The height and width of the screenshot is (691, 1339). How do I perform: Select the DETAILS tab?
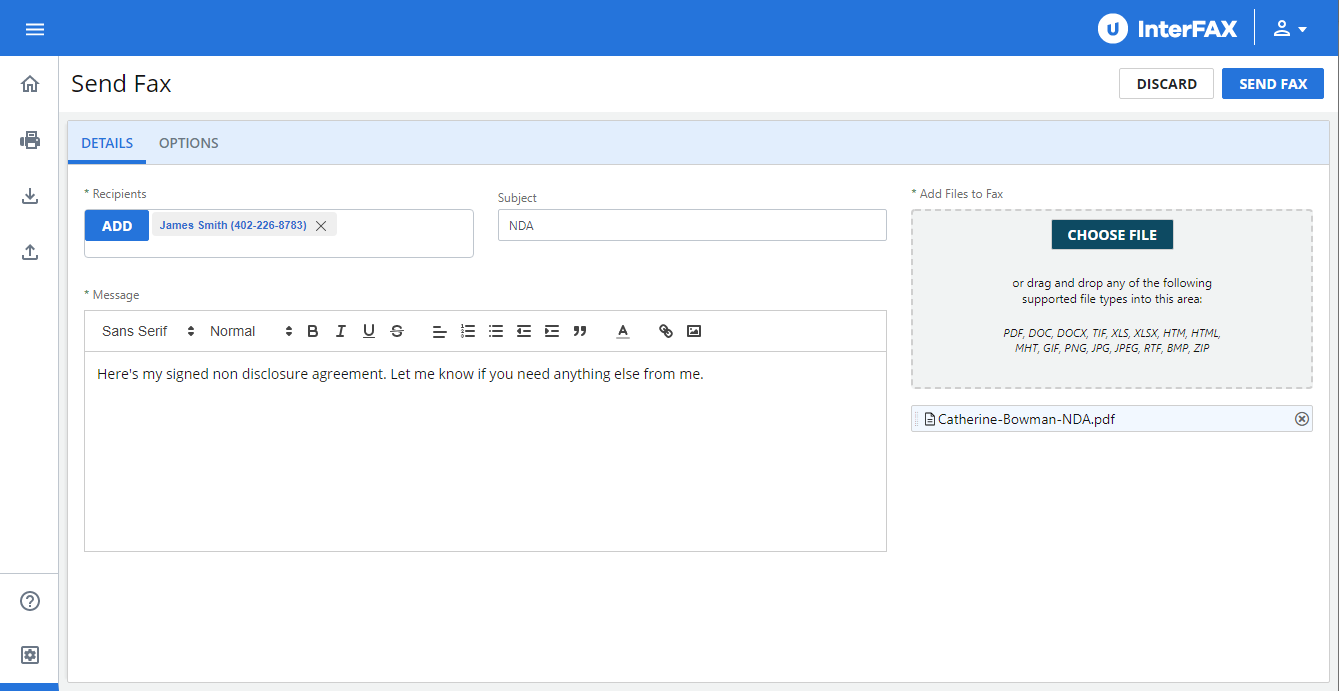[107, 143]
